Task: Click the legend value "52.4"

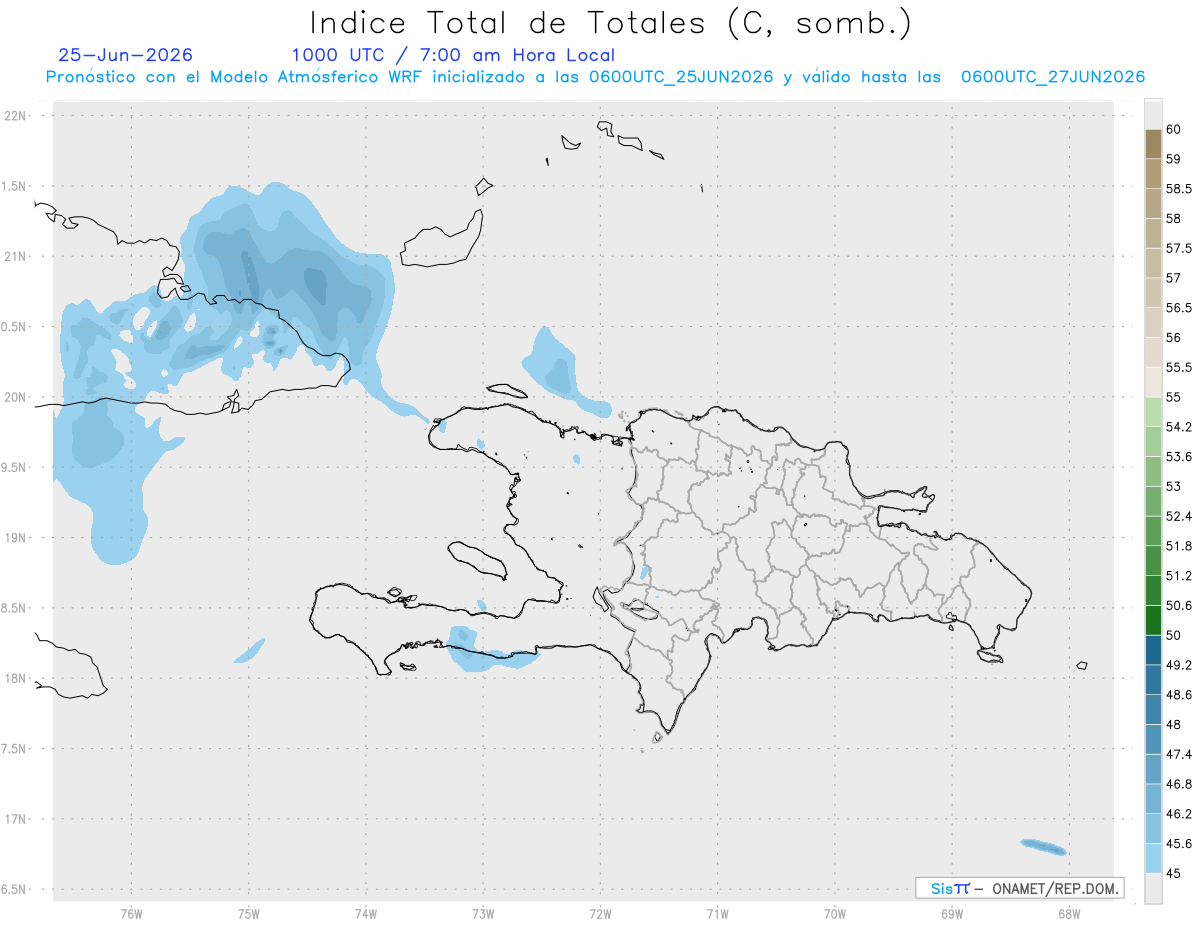Action: pyautogui.click(x=1179, y=516)
